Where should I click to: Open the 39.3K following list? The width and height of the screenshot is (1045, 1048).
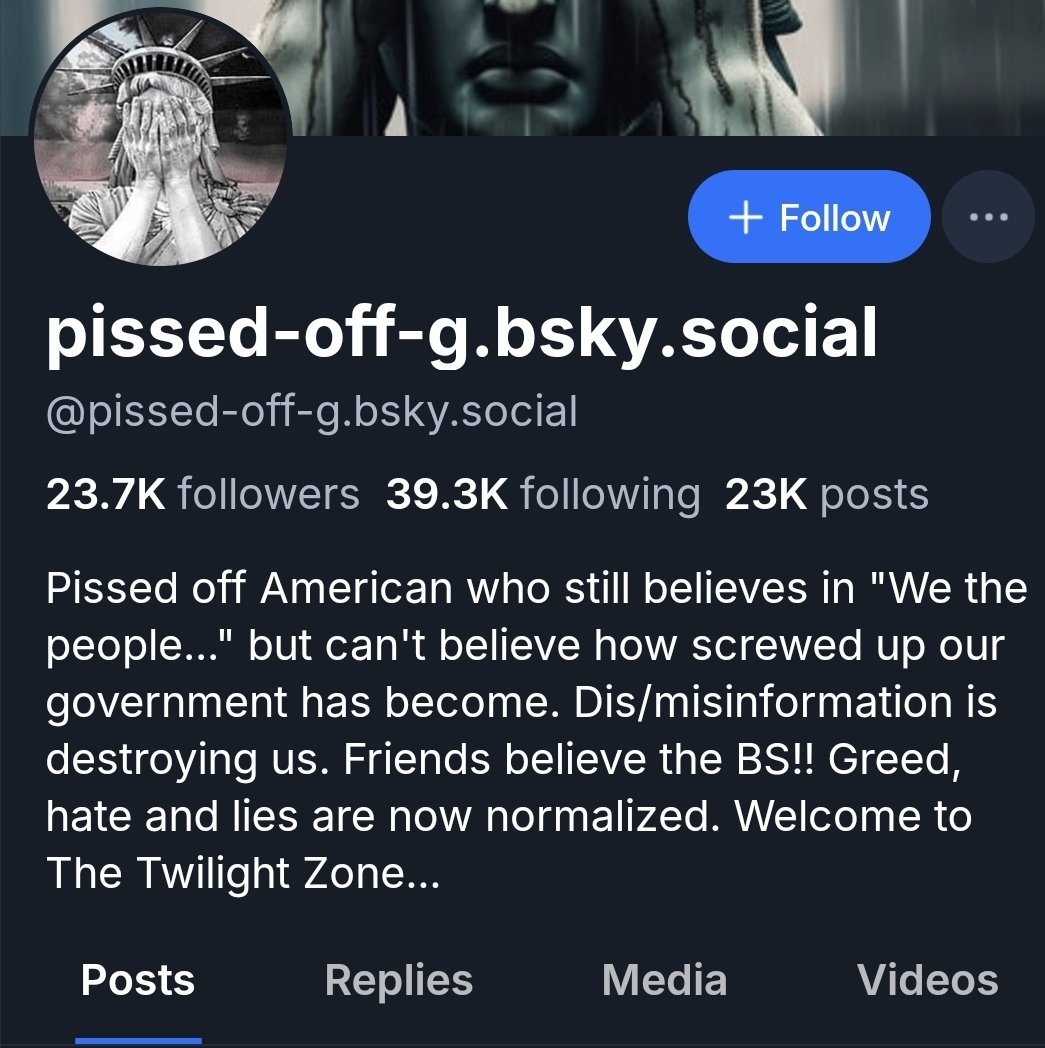pos(542,494)
